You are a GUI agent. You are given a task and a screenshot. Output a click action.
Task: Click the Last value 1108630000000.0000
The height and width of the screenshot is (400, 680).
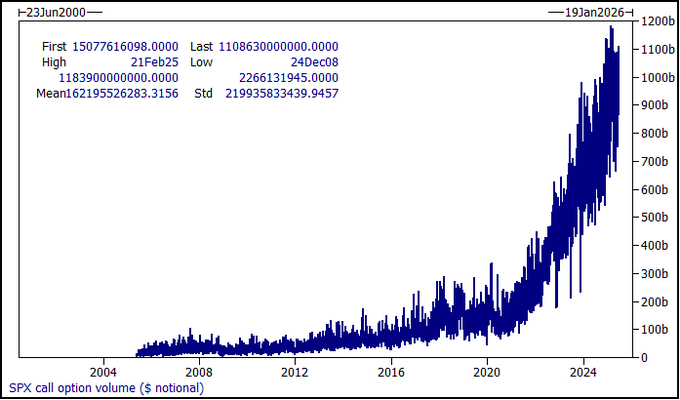point(278,47)
